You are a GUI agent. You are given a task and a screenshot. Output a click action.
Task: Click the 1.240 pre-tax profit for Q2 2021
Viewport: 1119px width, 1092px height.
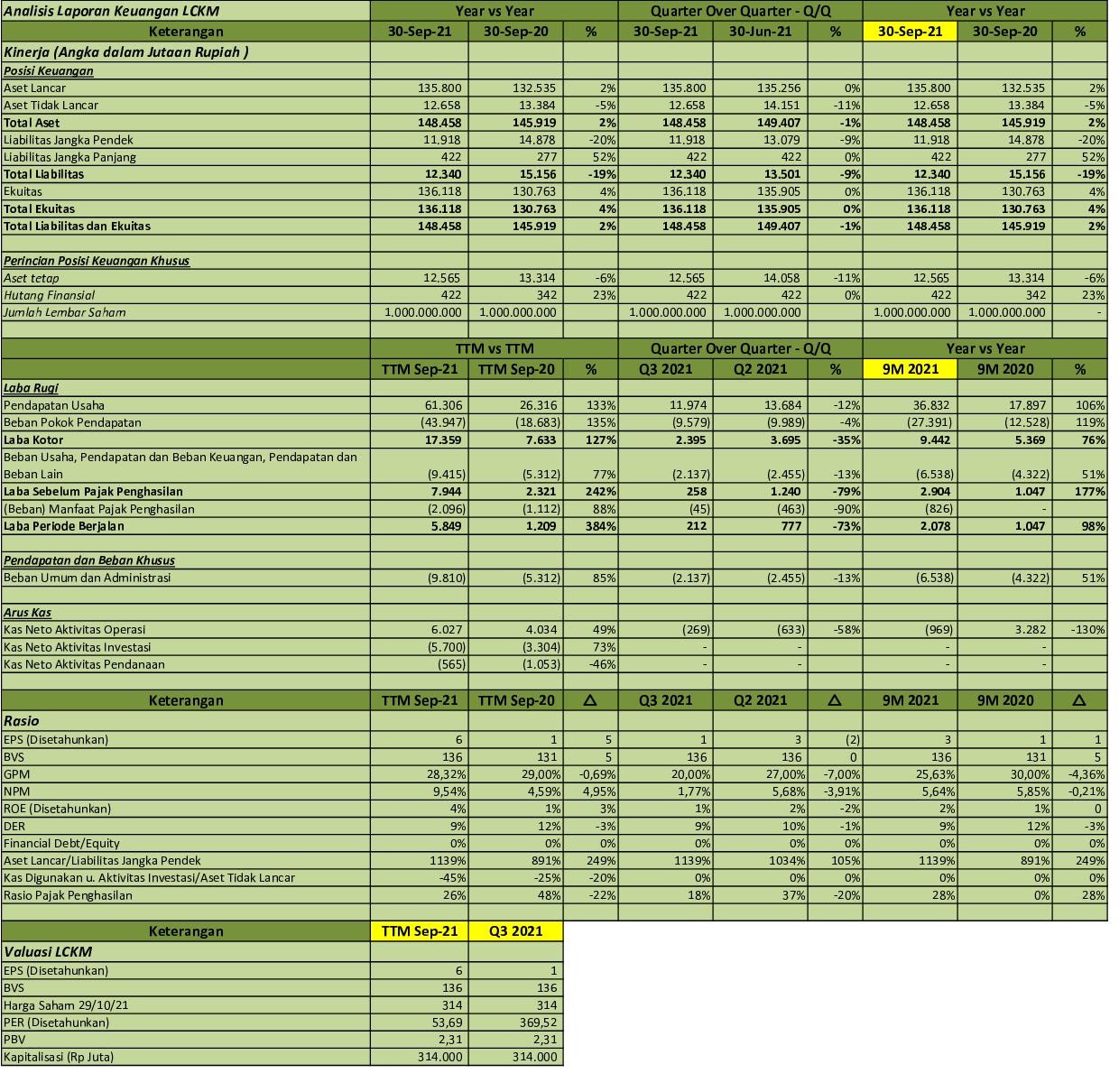[x=785, y=492]
